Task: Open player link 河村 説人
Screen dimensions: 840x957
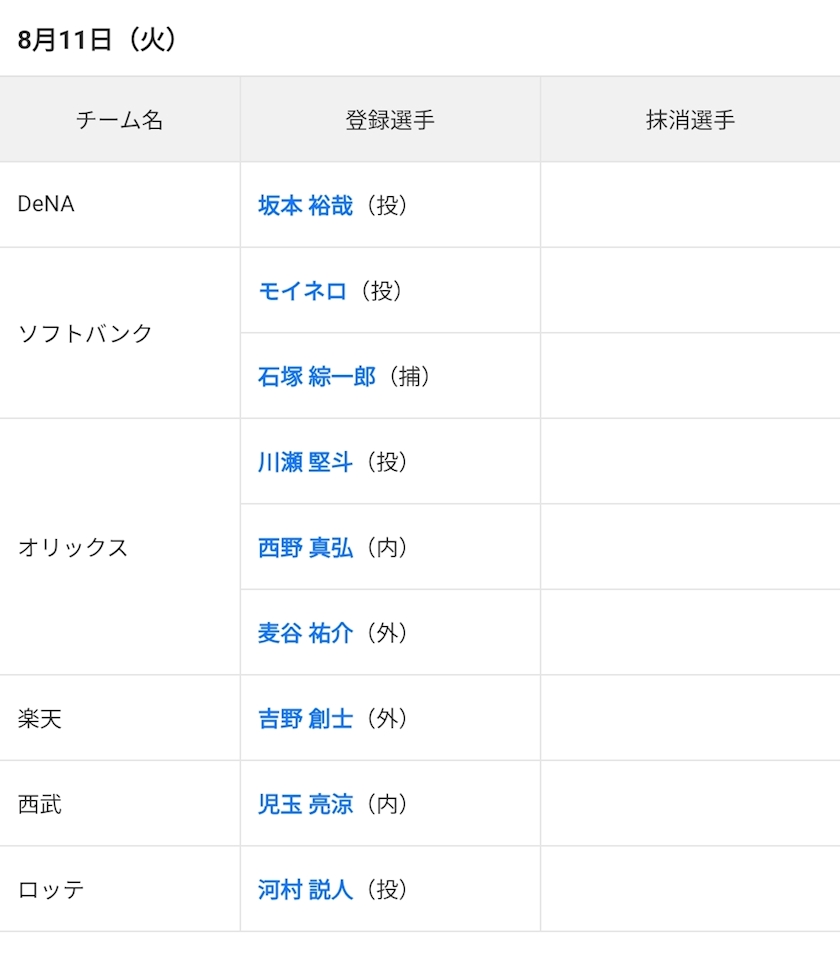Action: 305,889
